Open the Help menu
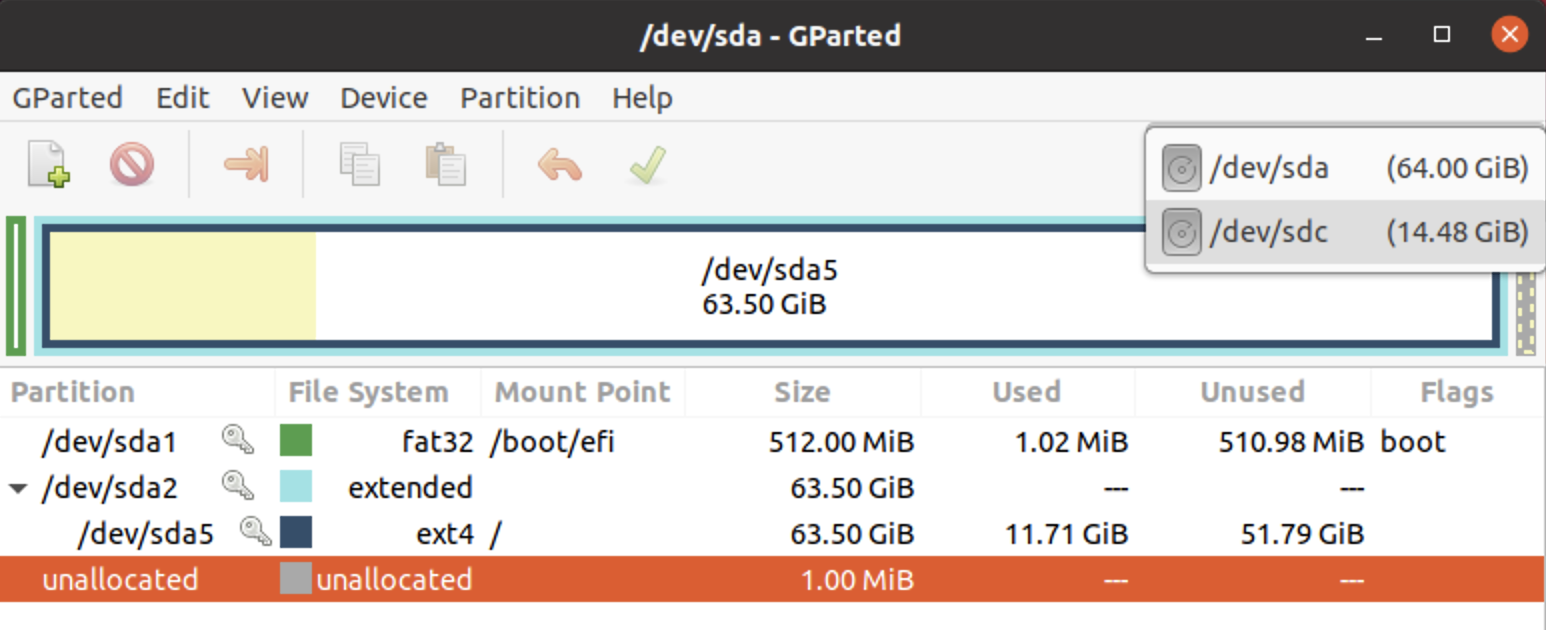The height and width of the screenshot is (630, 1546). [x=641, y=97]
